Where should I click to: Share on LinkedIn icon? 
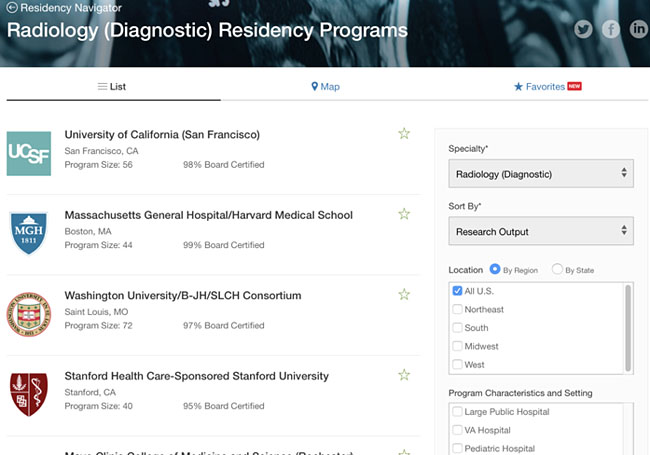[x=638, y=29]
